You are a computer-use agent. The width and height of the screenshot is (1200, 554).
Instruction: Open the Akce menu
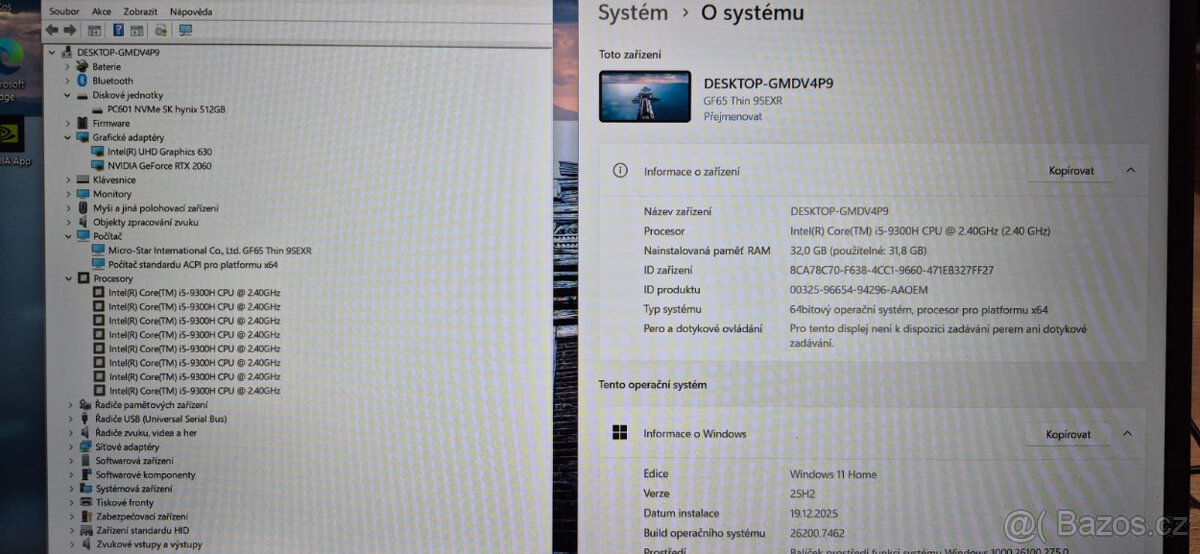(102, 11)
